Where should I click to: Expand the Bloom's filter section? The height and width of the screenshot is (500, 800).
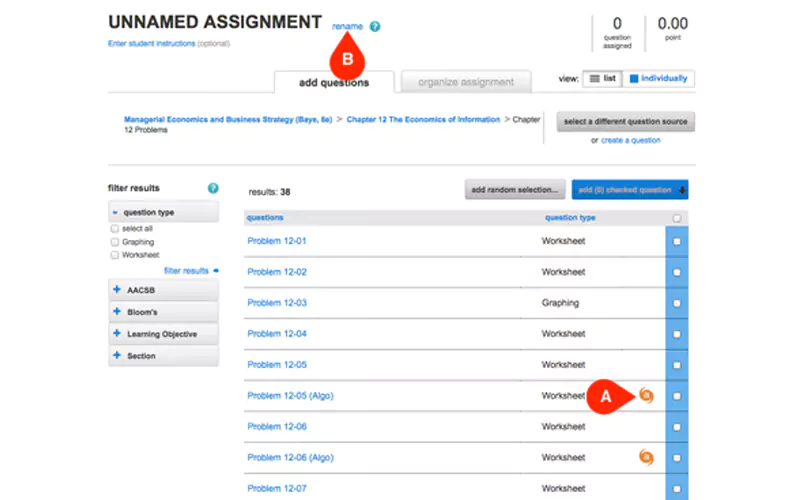pyautogui.click(x=163, y=312)
